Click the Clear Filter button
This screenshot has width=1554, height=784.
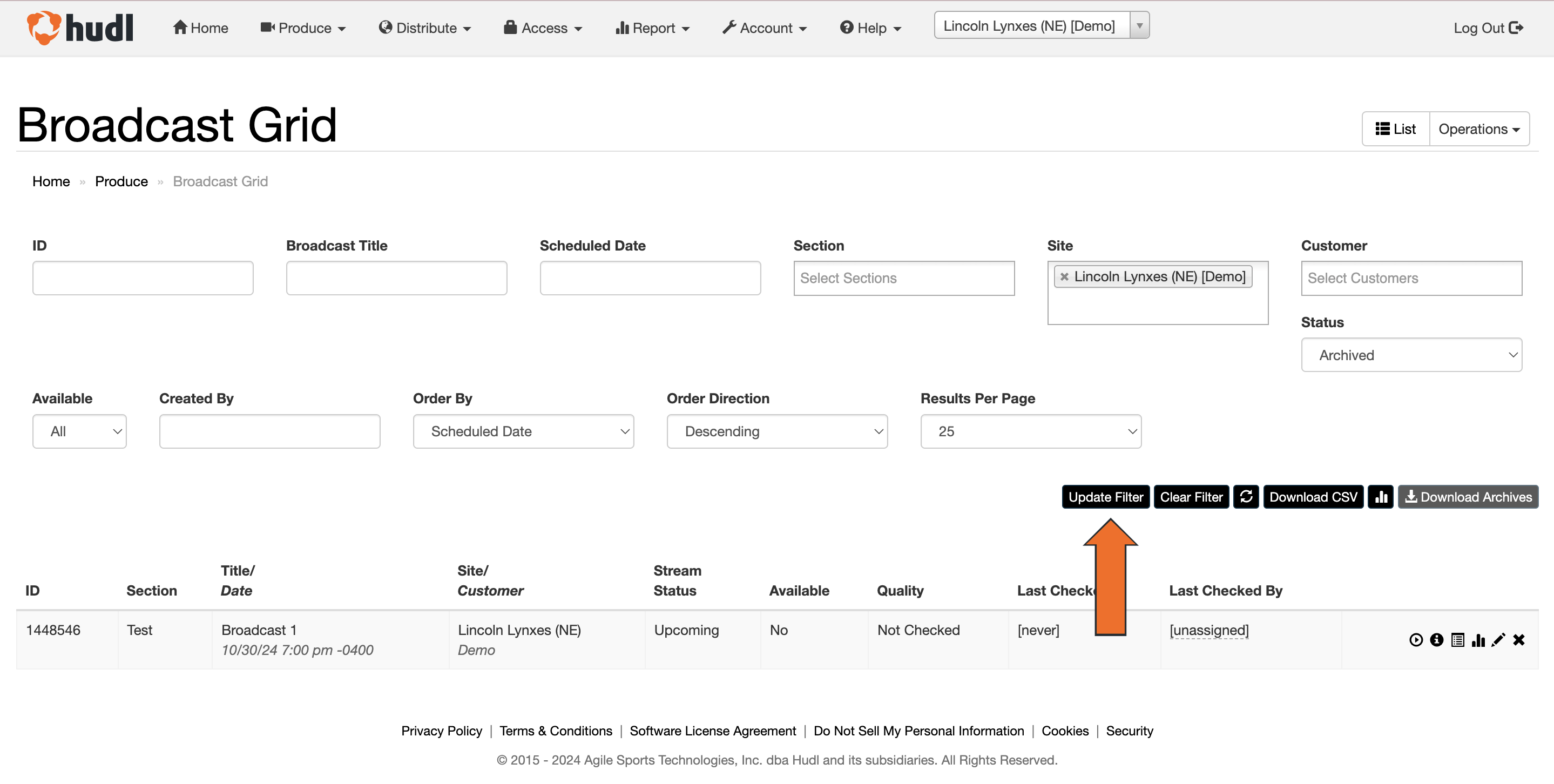[x=1192, y=497]
